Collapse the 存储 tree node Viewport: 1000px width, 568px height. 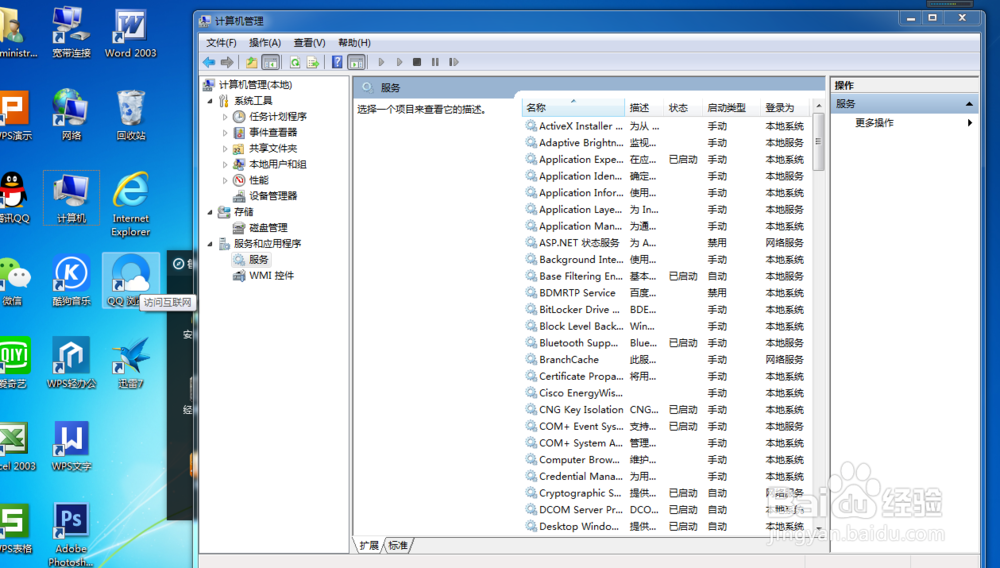coord(210,212)
